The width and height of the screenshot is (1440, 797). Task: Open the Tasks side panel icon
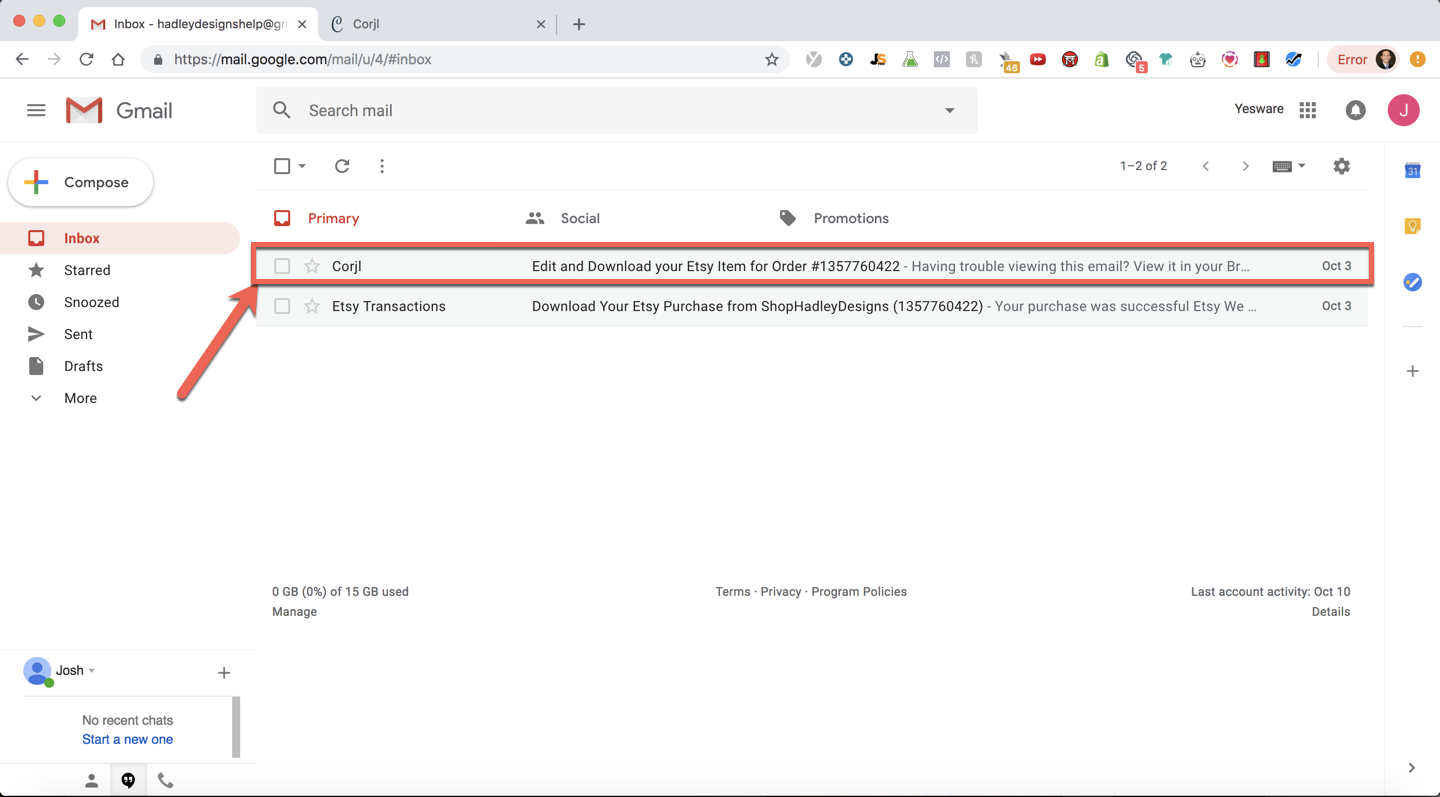coord(1412,282)
